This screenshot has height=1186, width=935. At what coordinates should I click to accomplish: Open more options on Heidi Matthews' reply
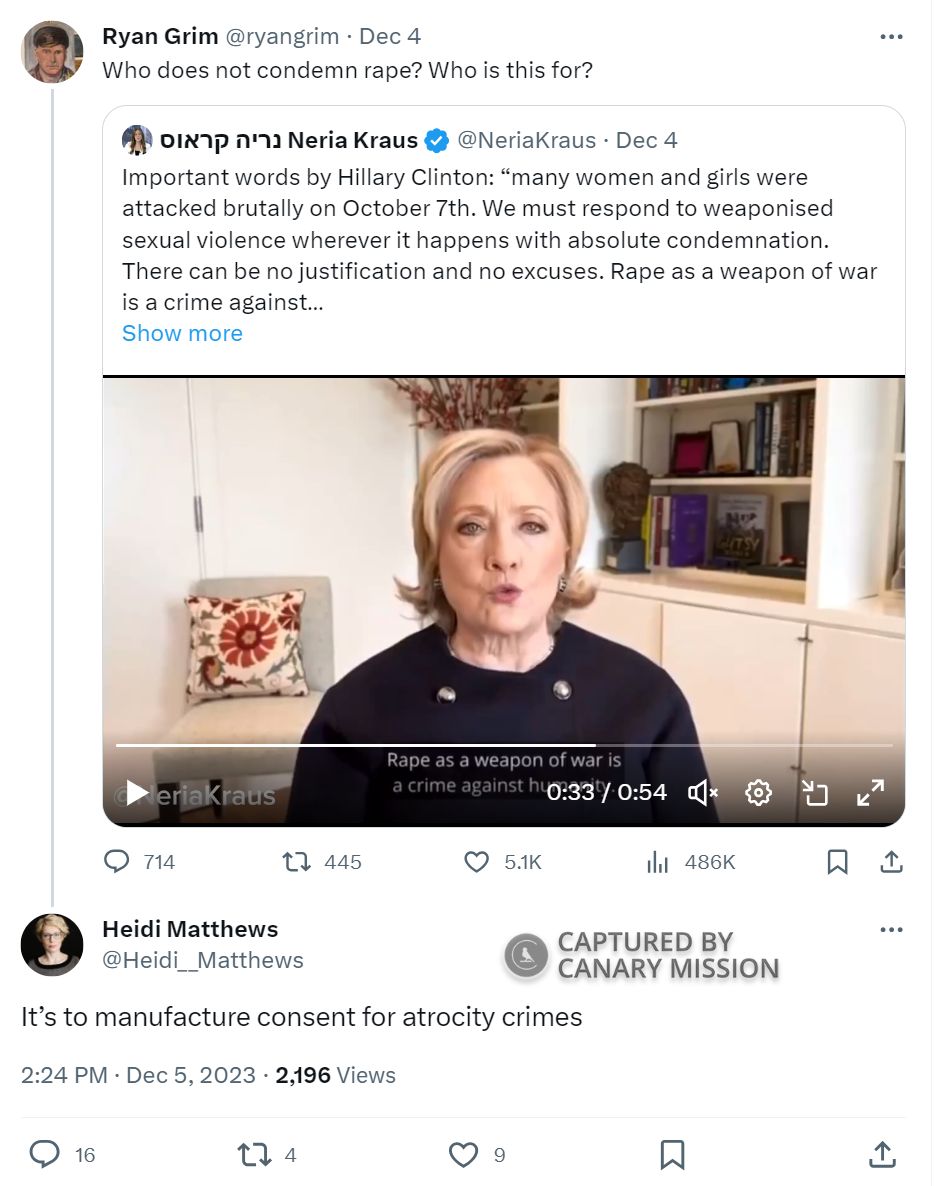point(891,930)
